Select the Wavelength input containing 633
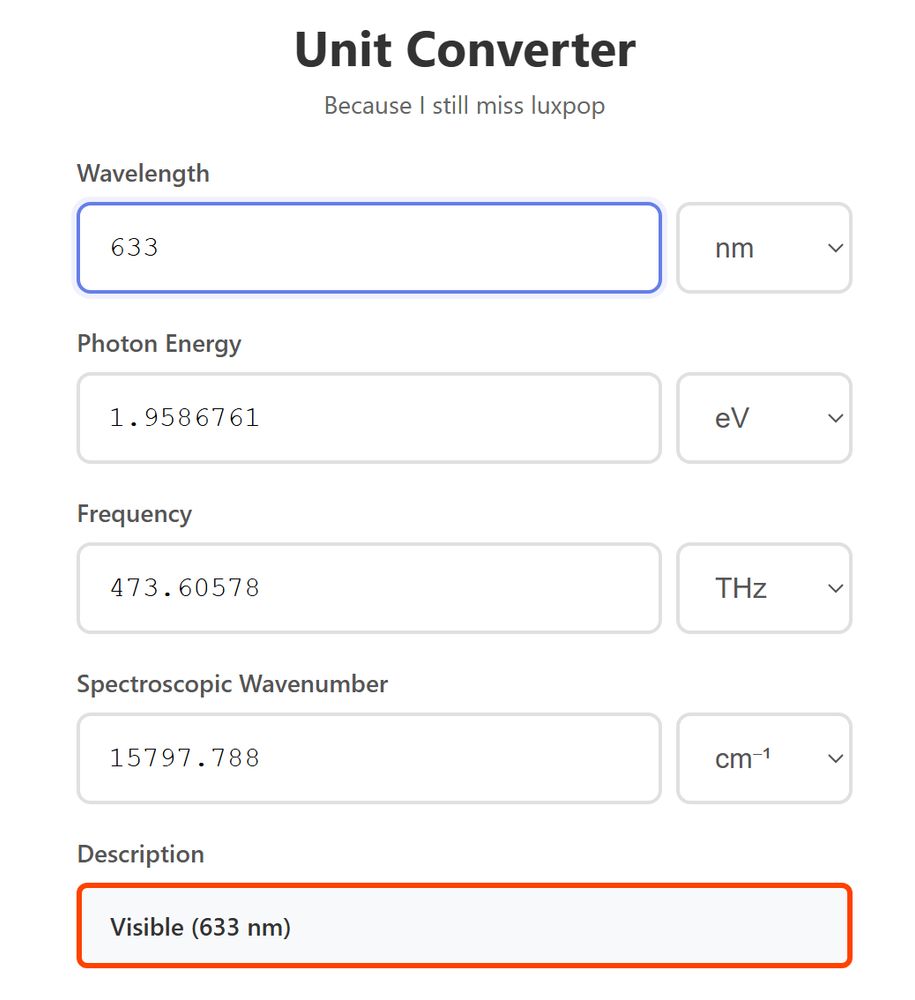The image size is (915, 1000). 368,247
